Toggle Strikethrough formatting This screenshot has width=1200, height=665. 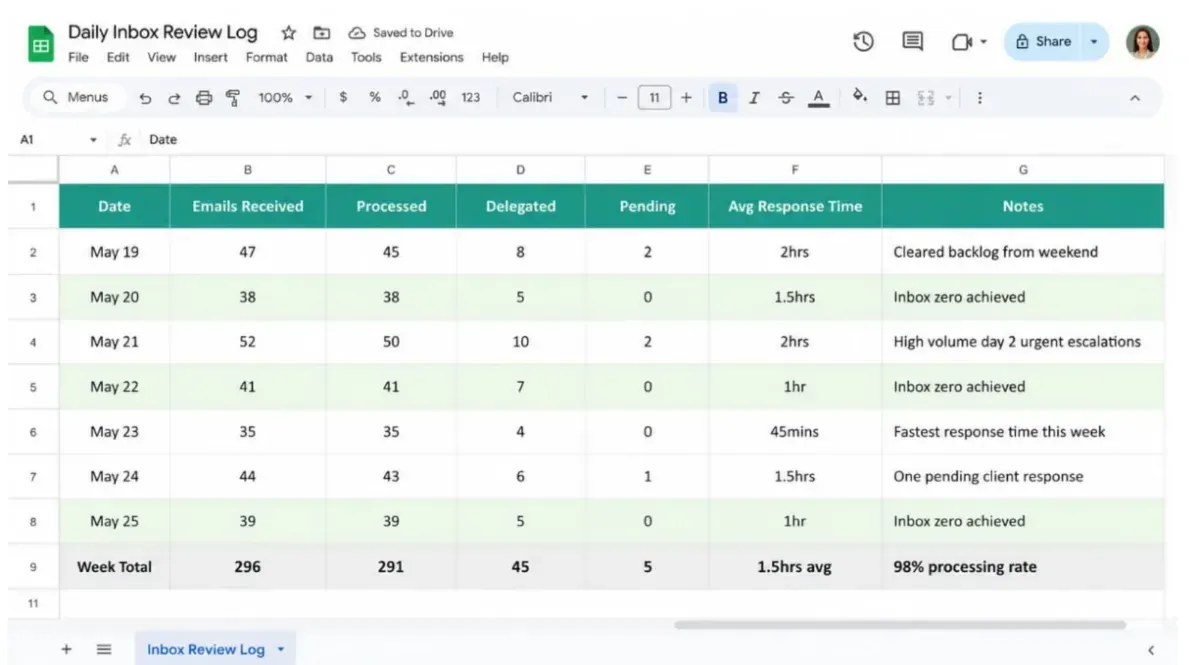[786, 98]
